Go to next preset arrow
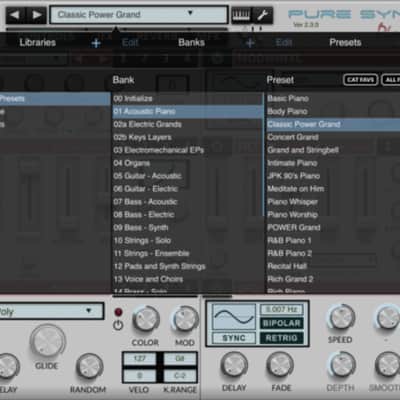The height and width of the screenshot is (400, 400). click(36, 15)
